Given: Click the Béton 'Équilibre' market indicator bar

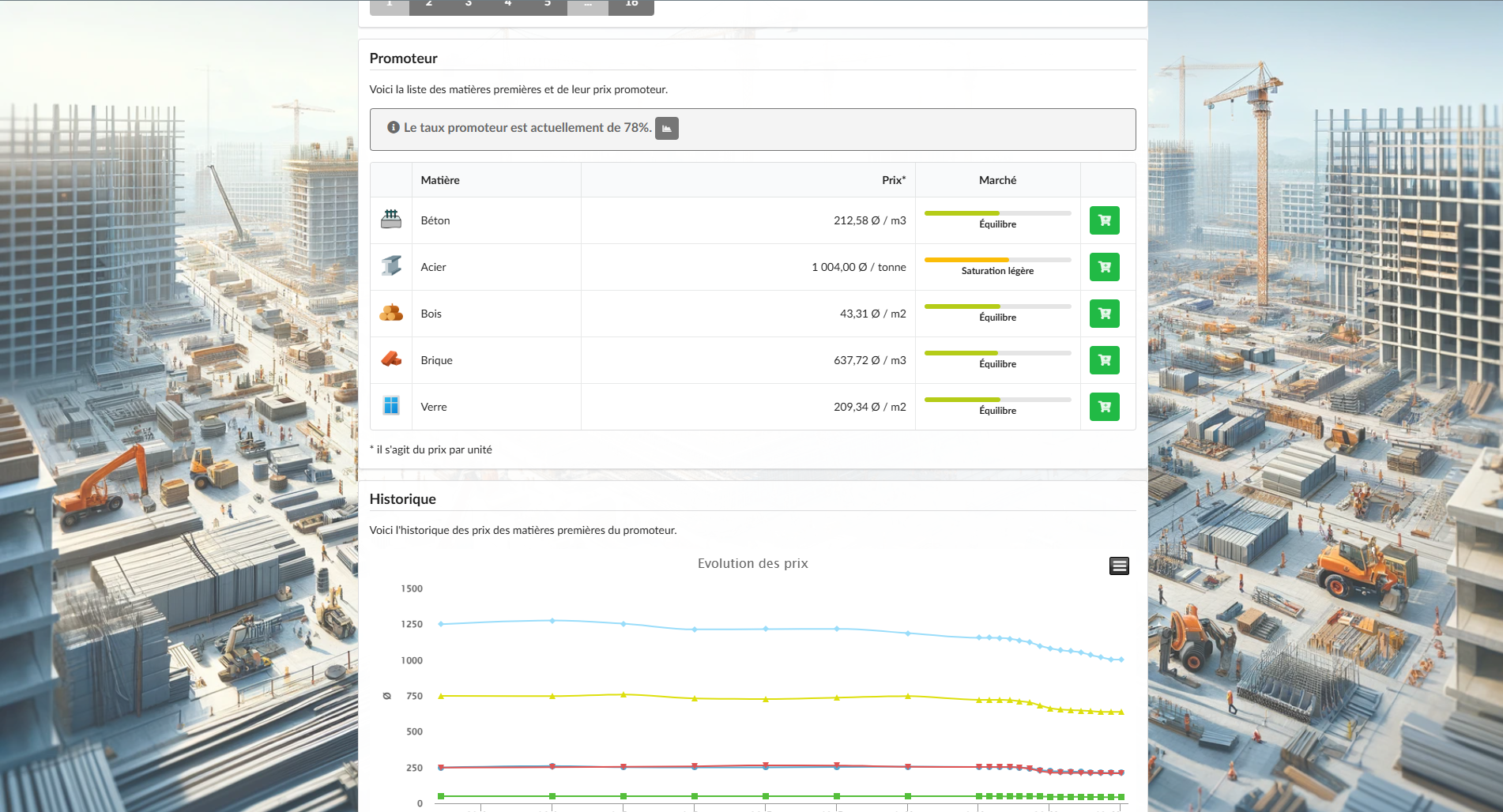Looking at the screenshot, I should click(x=997, y=213).
